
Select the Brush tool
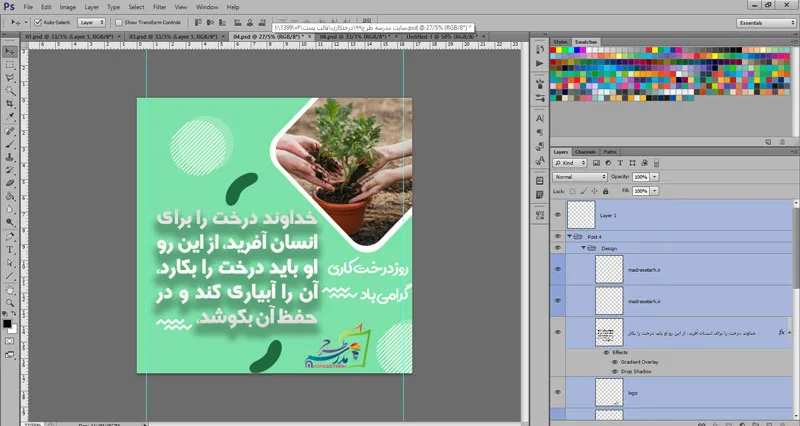tap(9, 144)
